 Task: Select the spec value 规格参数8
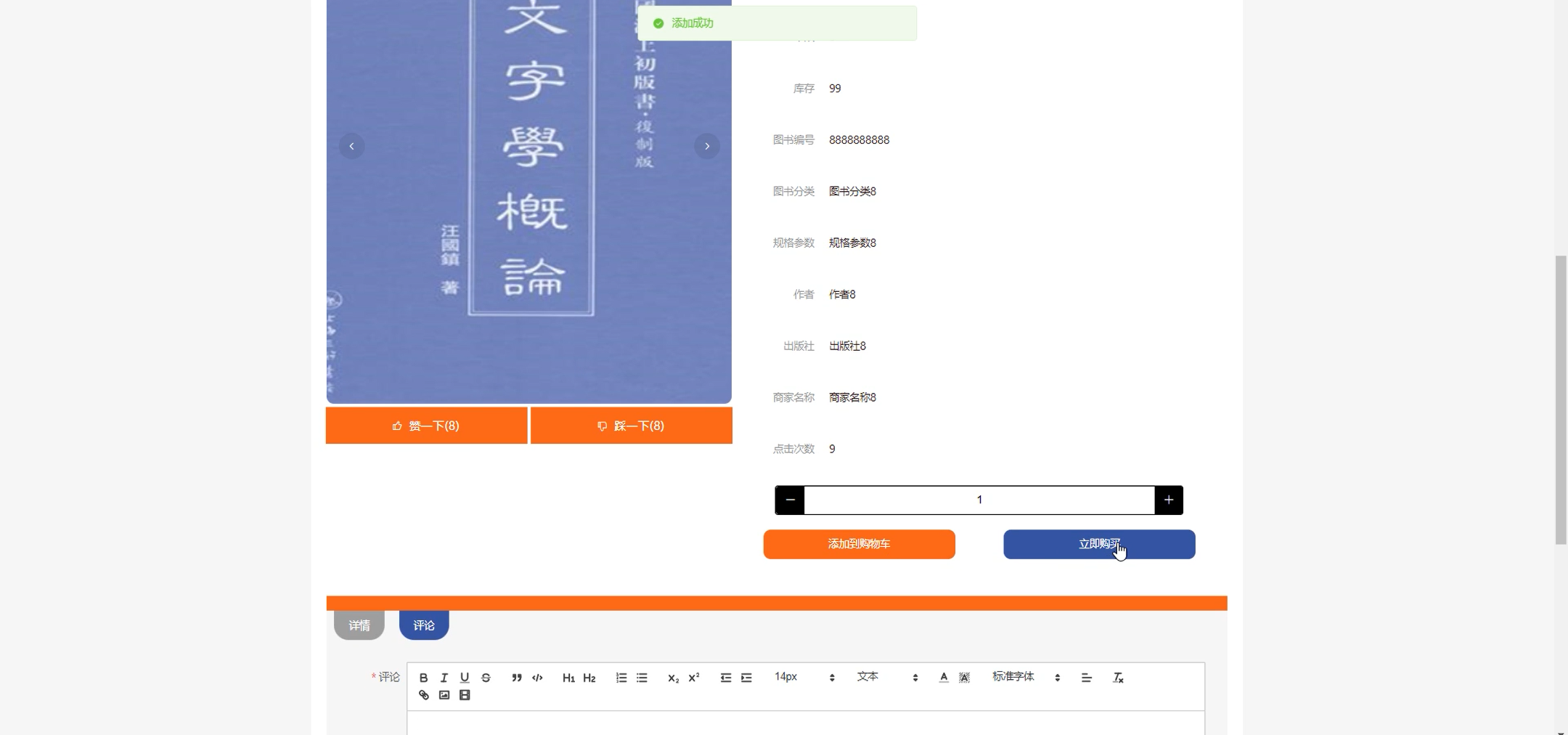tap(852, 243)
